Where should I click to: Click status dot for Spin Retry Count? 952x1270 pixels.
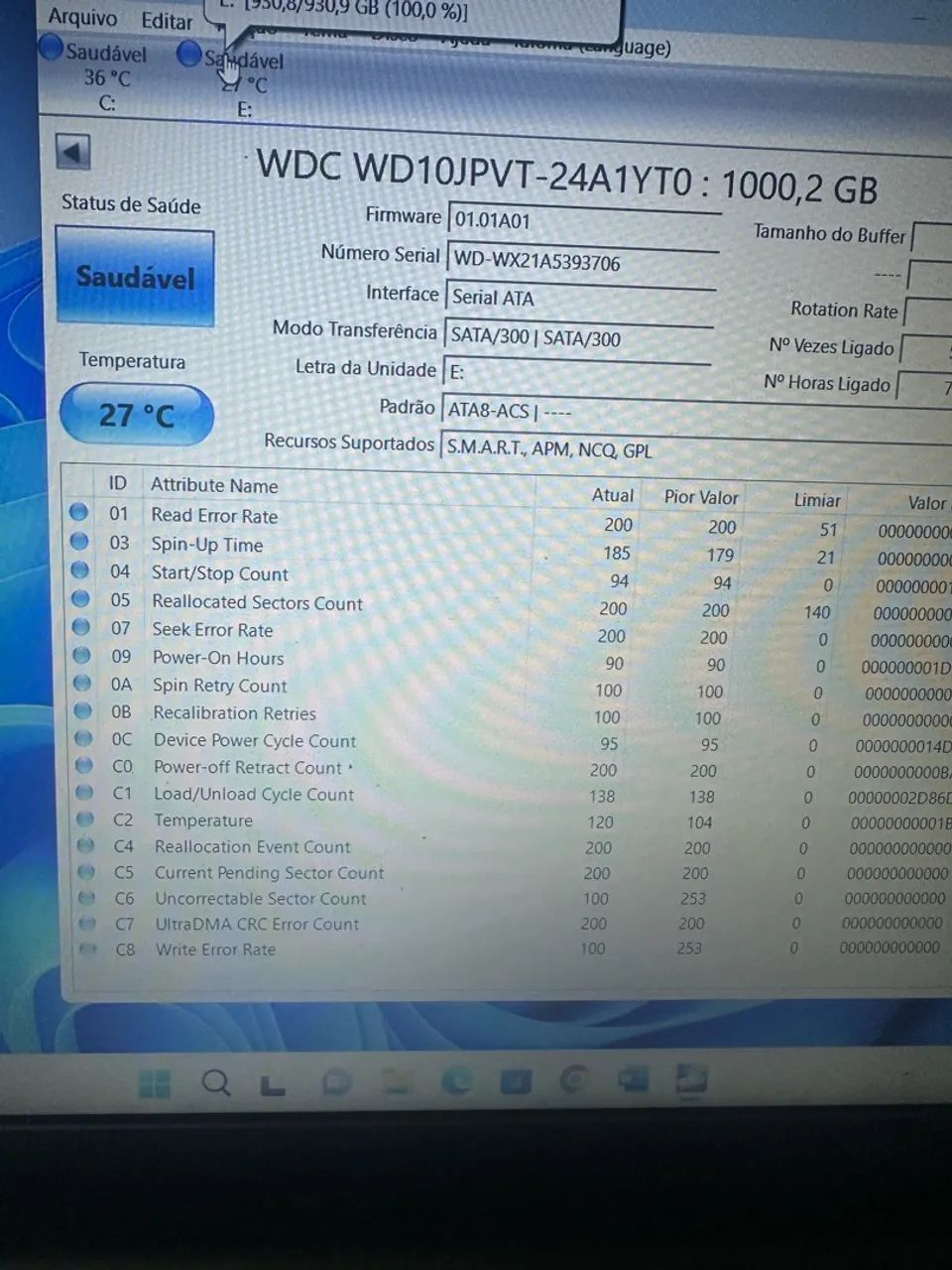(x=83, y=684)
